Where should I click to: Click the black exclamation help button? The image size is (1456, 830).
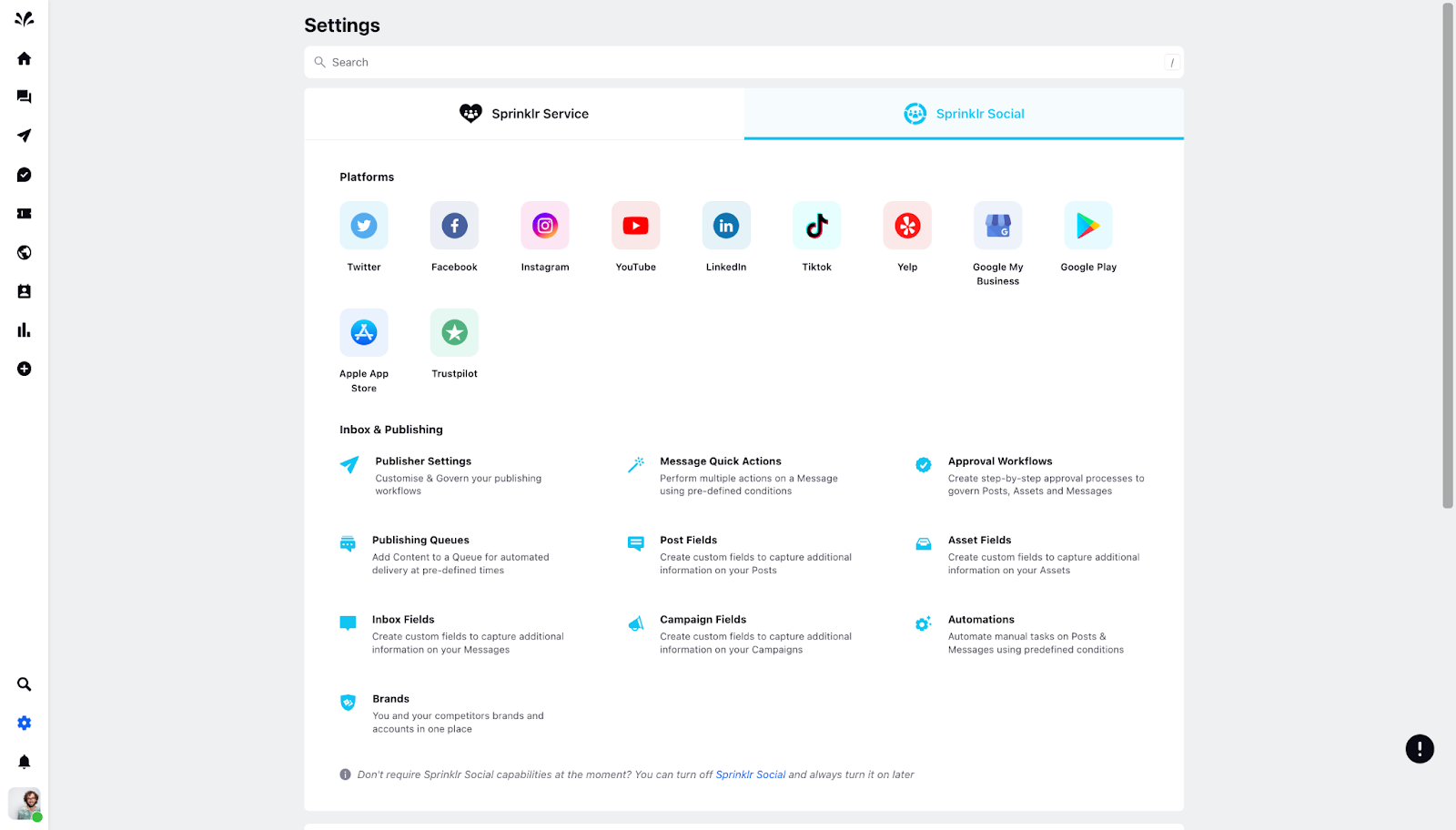(1420, 749)
